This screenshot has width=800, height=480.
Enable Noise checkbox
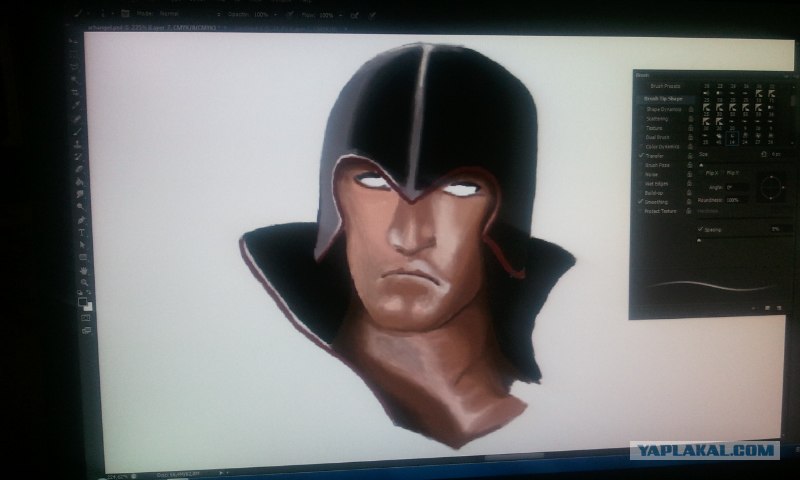tap(641, 174)
